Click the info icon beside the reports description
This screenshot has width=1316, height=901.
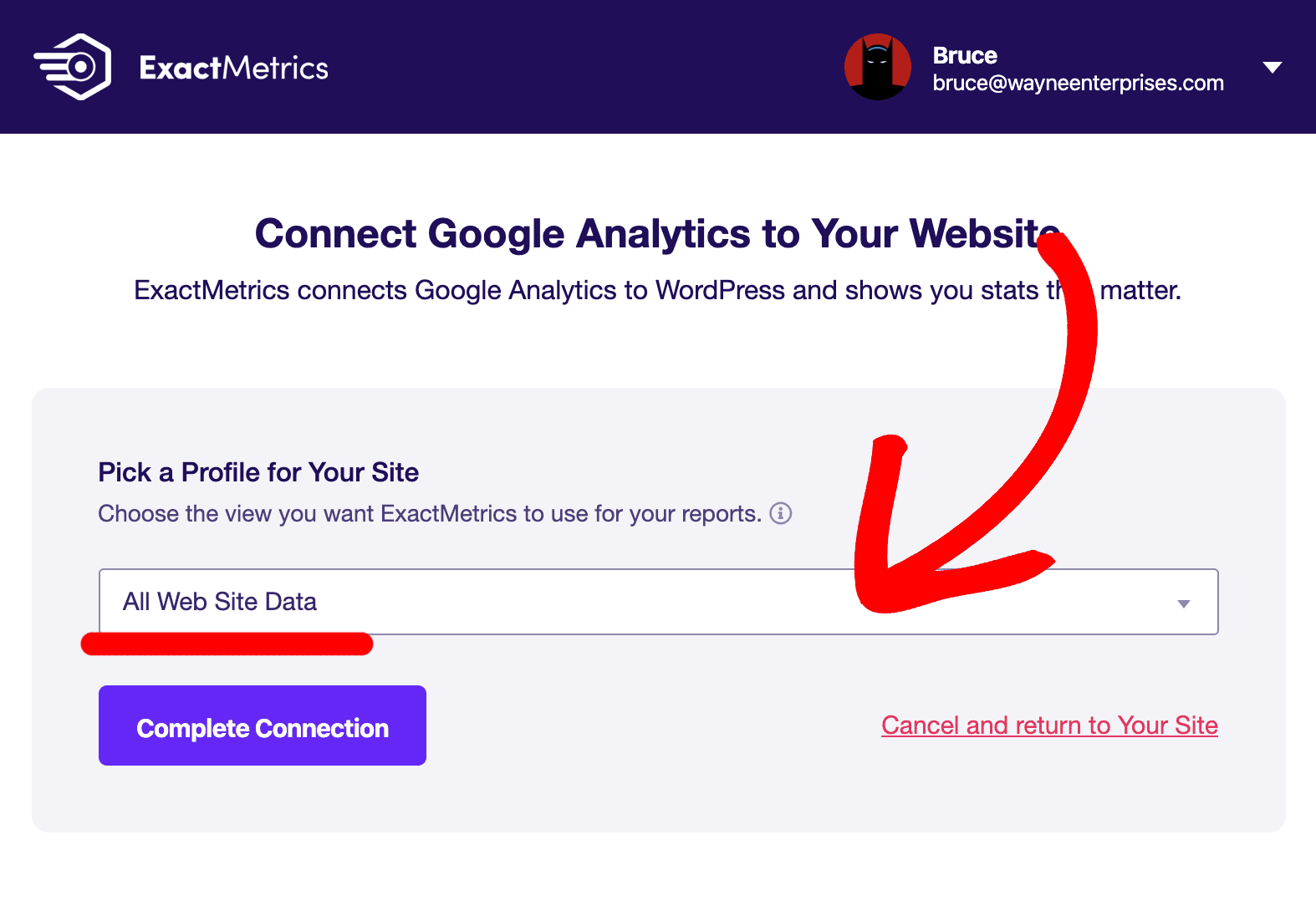pos(780,513)
